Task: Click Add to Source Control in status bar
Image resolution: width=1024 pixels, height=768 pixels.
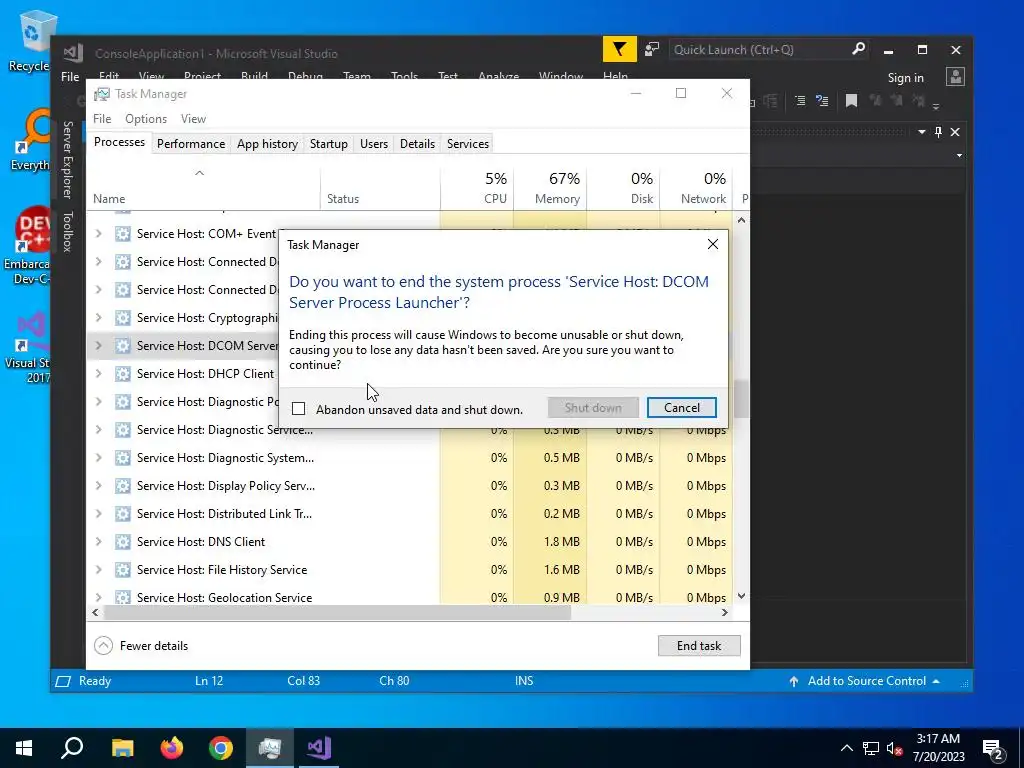Action: click(867, 681)
